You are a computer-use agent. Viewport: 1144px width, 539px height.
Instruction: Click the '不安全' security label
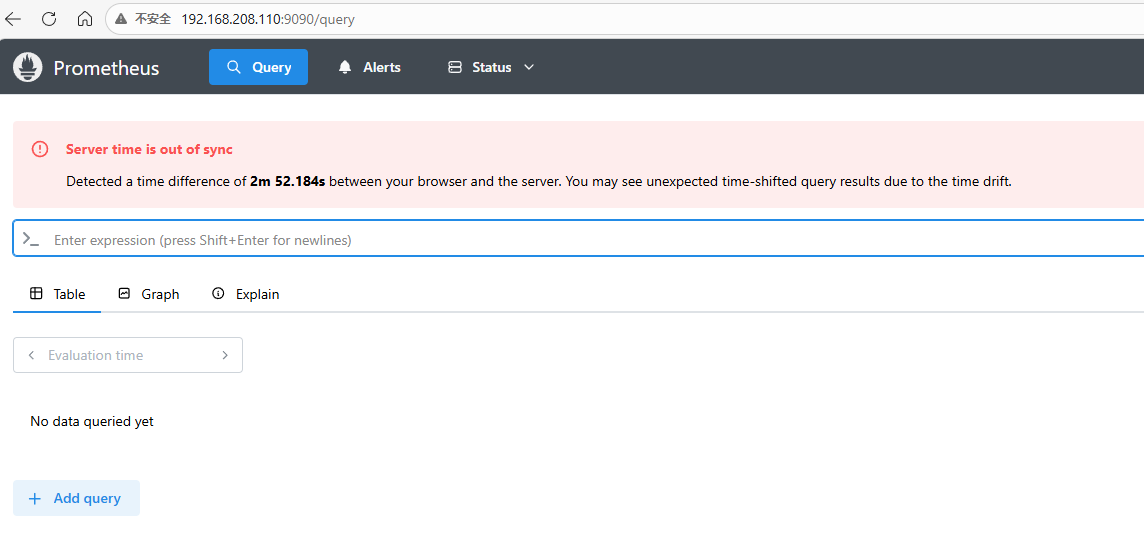tap(152, 20)
